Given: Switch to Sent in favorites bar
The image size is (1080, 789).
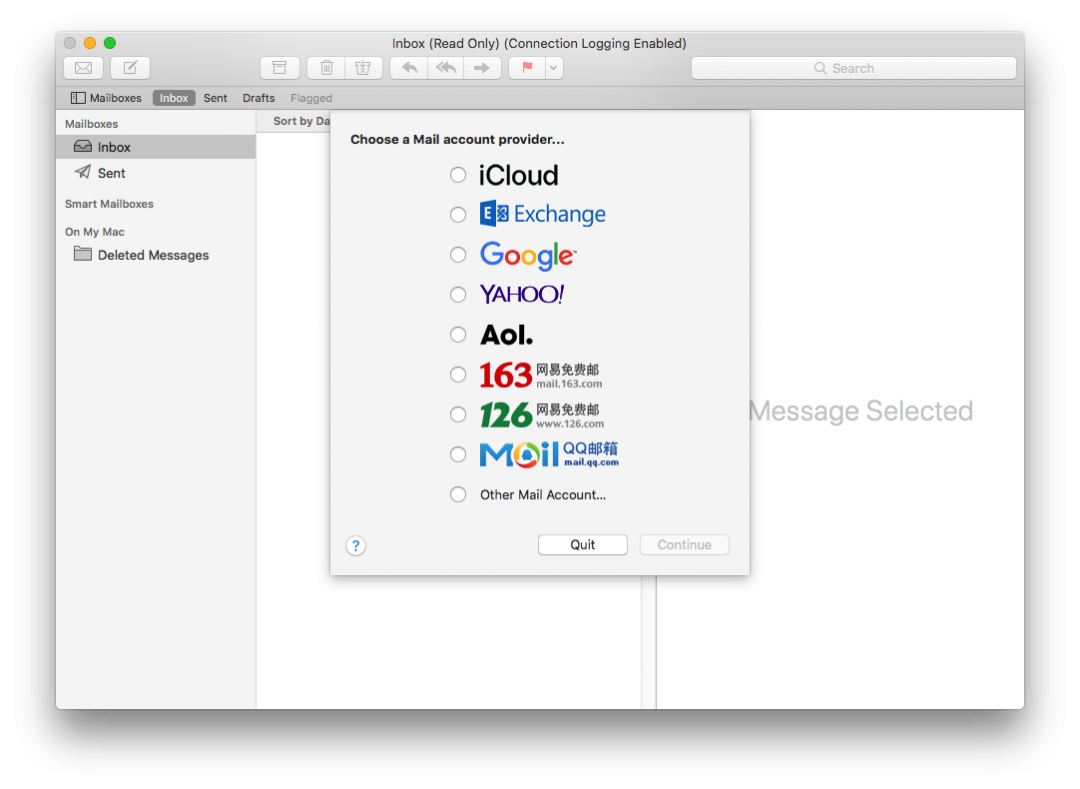Looking at the screenshot, I should click(x=215, y=98).
